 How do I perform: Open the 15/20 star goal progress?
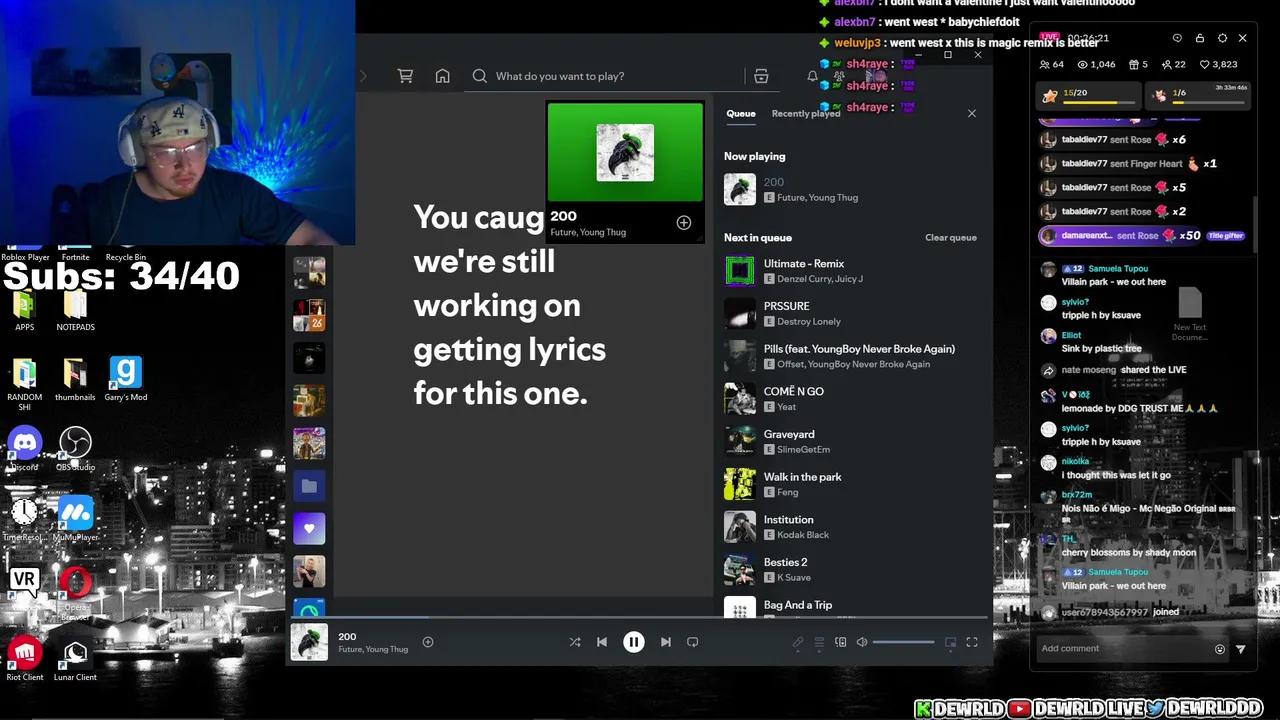pyautogui.click(x=1089, y=95)
